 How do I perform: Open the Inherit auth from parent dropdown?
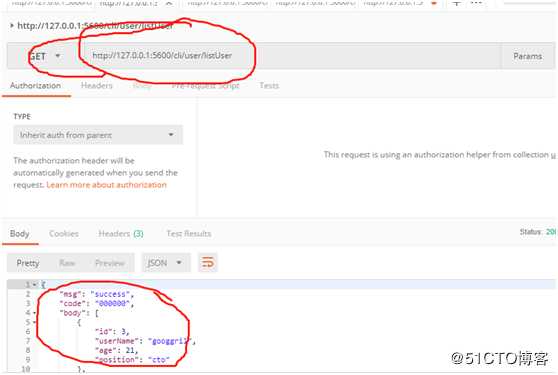point(98,135)
